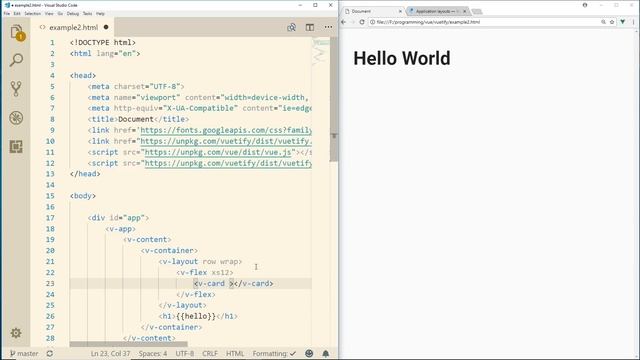
Task: Click line number 15 in the gutter
Action: 50,196
